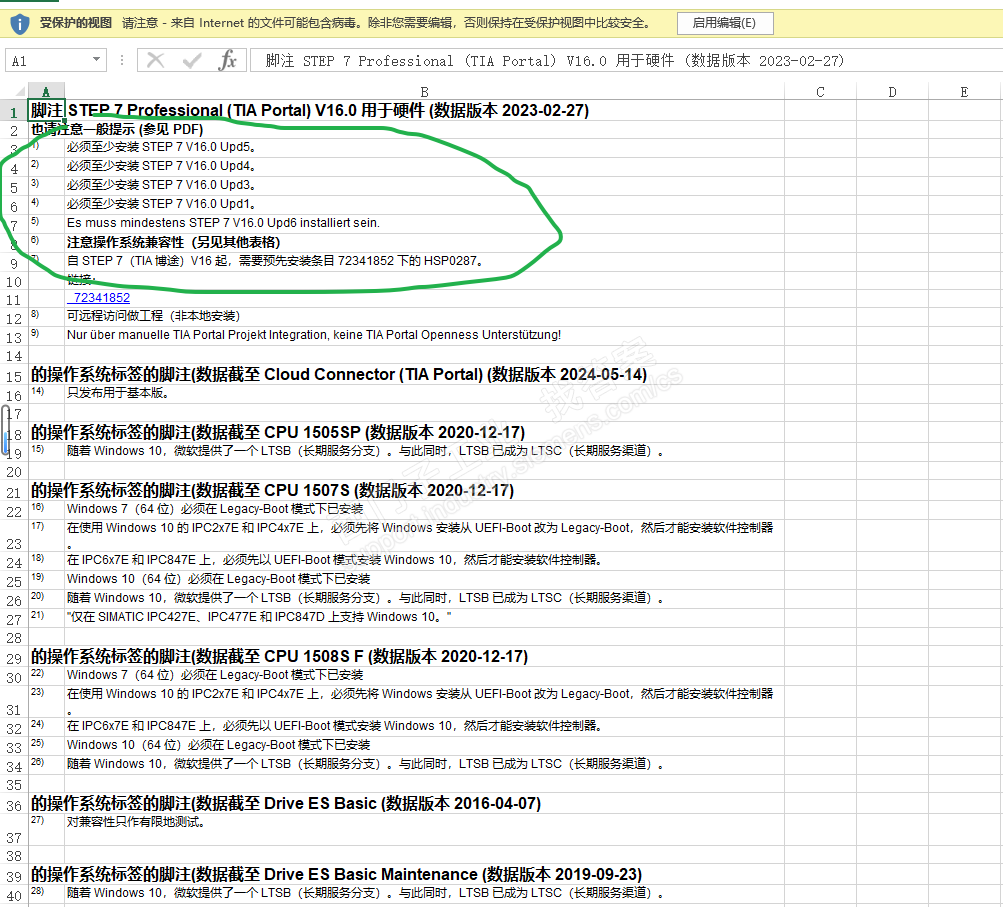This screenshot has height=907, width=1003.
Task: Select column A header
Action: 46,91
